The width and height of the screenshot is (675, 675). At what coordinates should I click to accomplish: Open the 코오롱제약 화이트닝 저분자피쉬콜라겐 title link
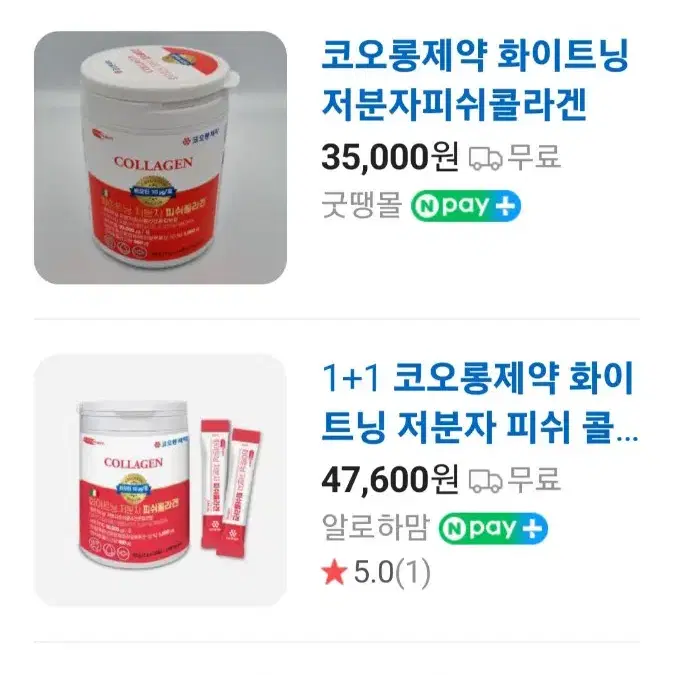[x=475, y=80]
